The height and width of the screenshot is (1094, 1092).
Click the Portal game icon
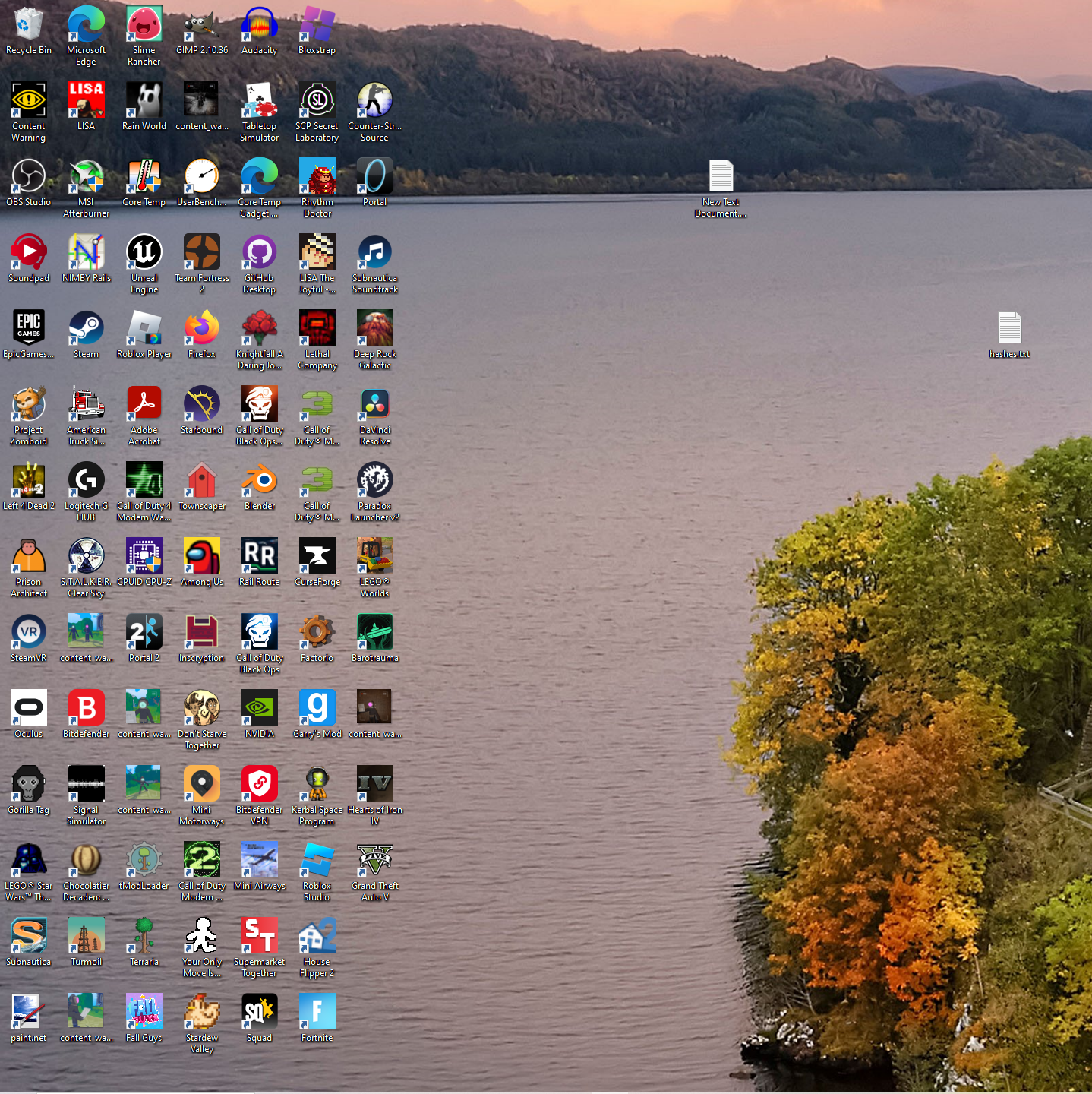(375, 176)
